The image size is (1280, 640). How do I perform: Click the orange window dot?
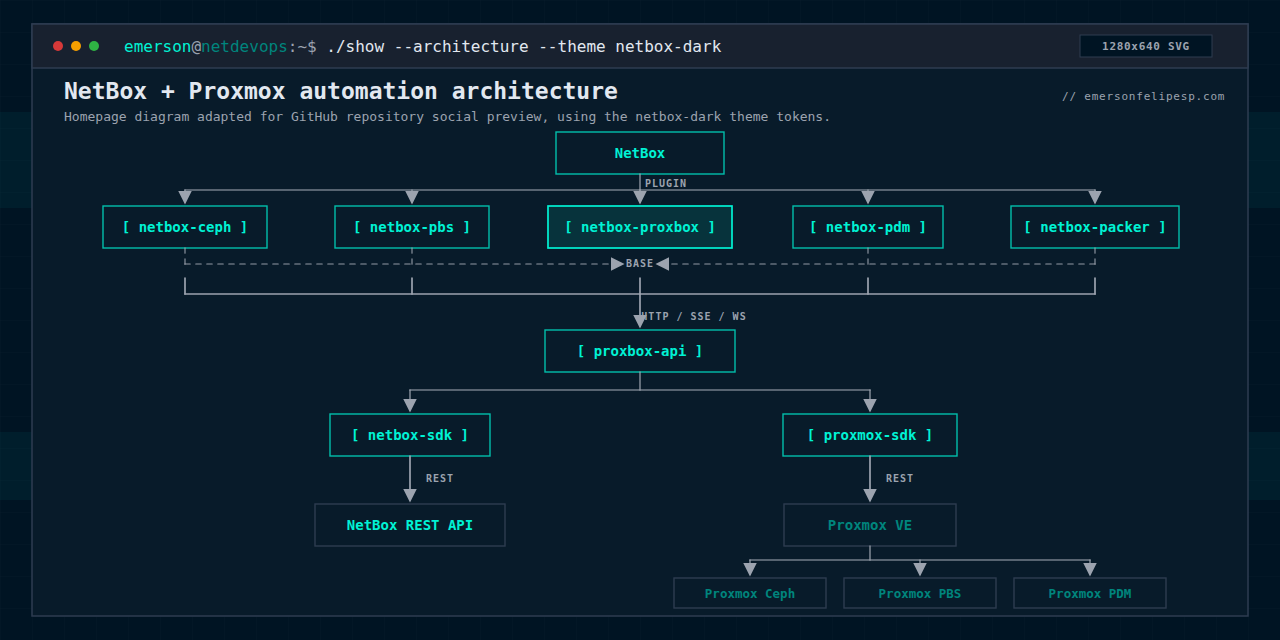[x=76, y=46]
